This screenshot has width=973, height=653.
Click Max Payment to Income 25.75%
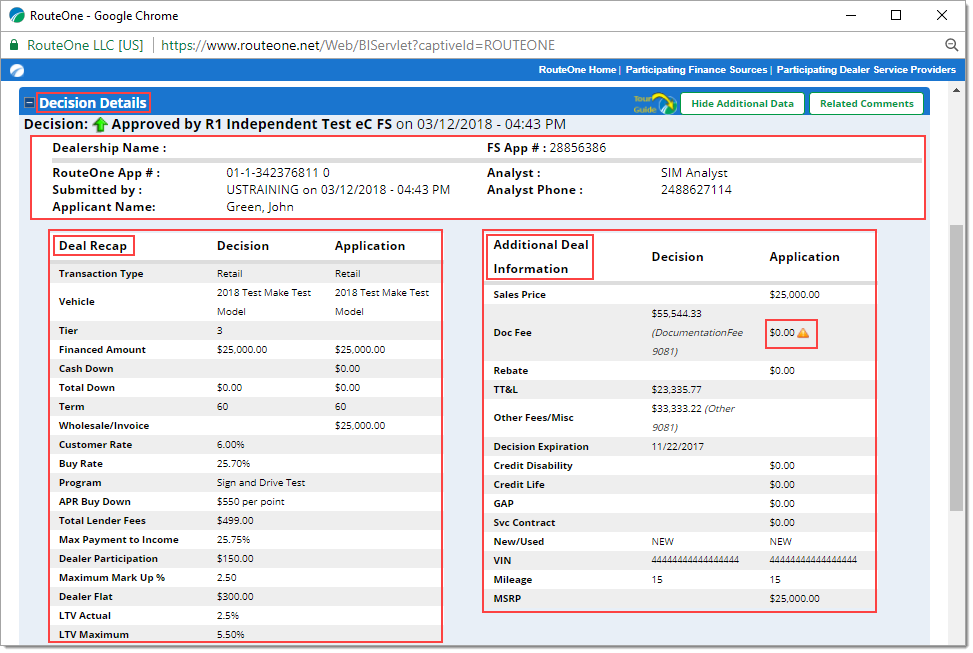click(x=233, y=540)
